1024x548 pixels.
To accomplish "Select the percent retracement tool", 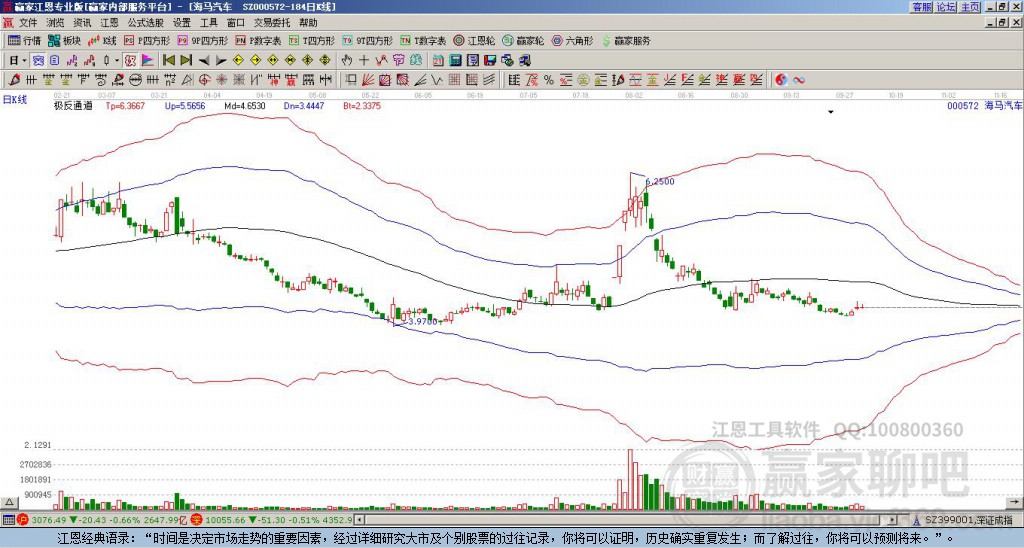I will [549, 80].
